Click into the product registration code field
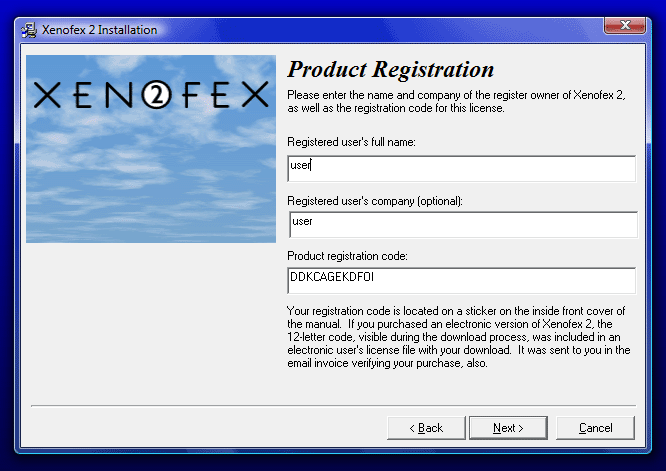 coord(462,280)
